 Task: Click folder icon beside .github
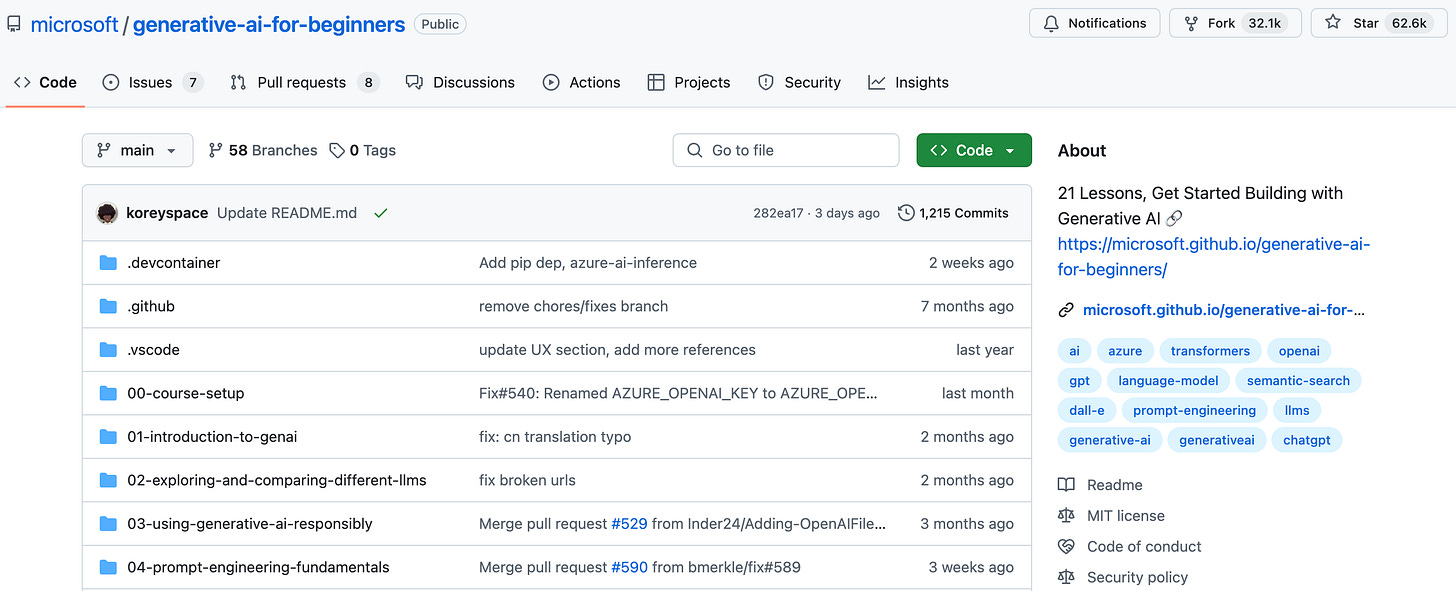pos(108,306)
